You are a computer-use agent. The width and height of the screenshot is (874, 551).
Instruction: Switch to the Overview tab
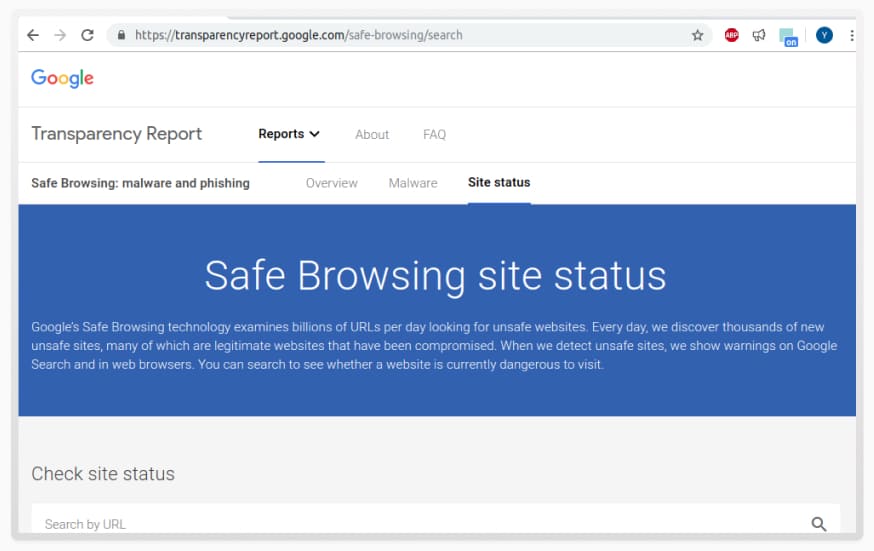click(331, 183)
